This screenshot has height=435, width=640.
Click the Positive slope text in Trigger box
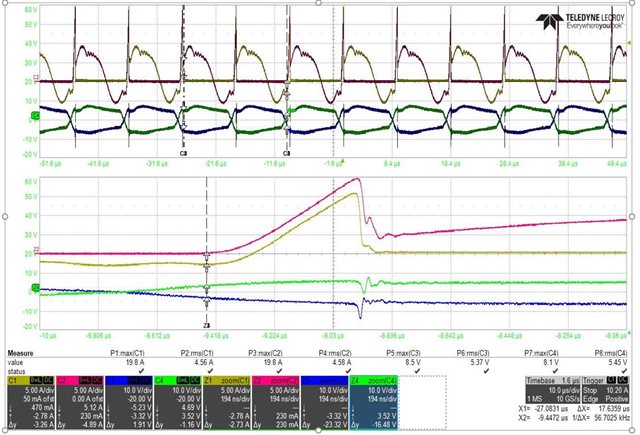click(x=617, y=399)
